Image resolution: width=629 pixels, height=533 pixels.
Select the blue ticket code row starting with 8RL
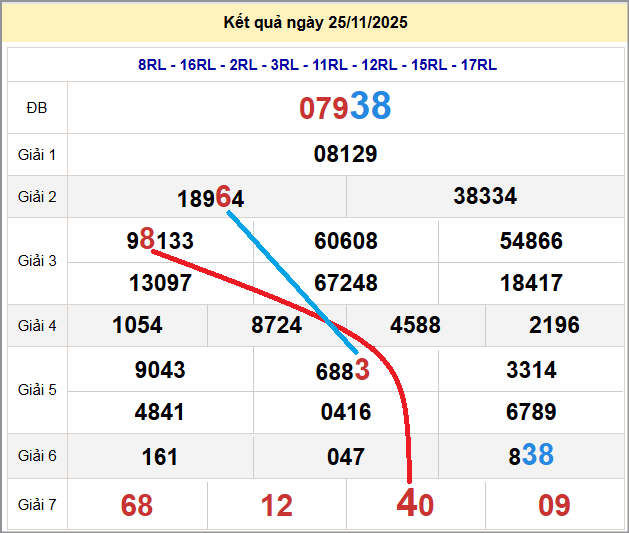tap(317, 65)
